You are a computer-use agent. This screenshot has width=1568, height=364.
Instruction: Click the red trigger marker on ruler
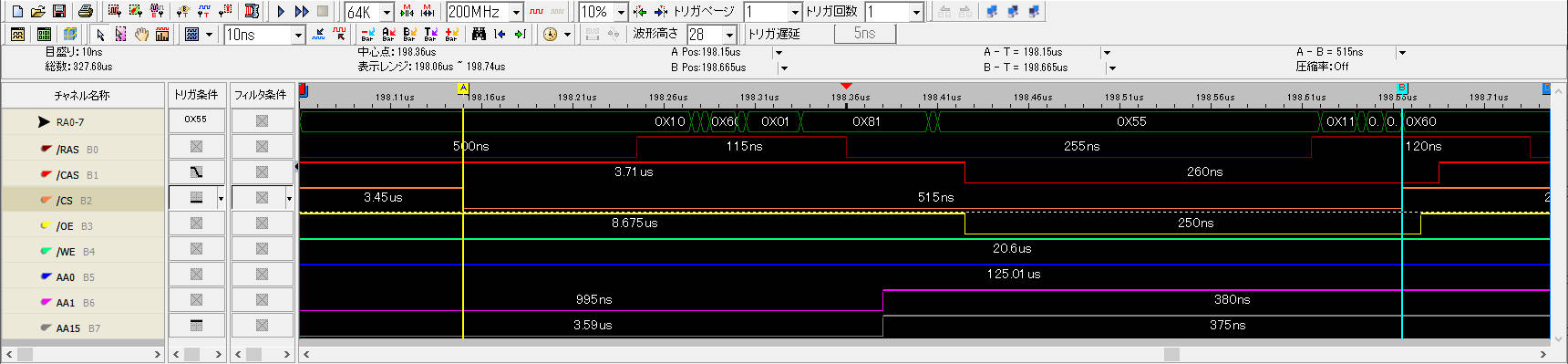point(846,87)
